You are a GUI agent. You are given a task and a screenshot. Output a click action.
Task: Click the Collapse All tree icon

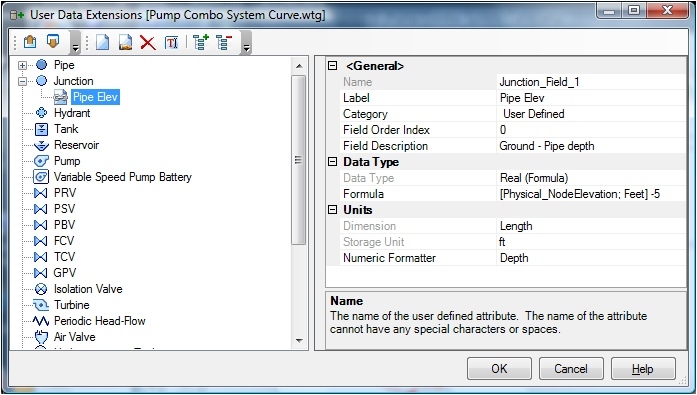point(224,43)
